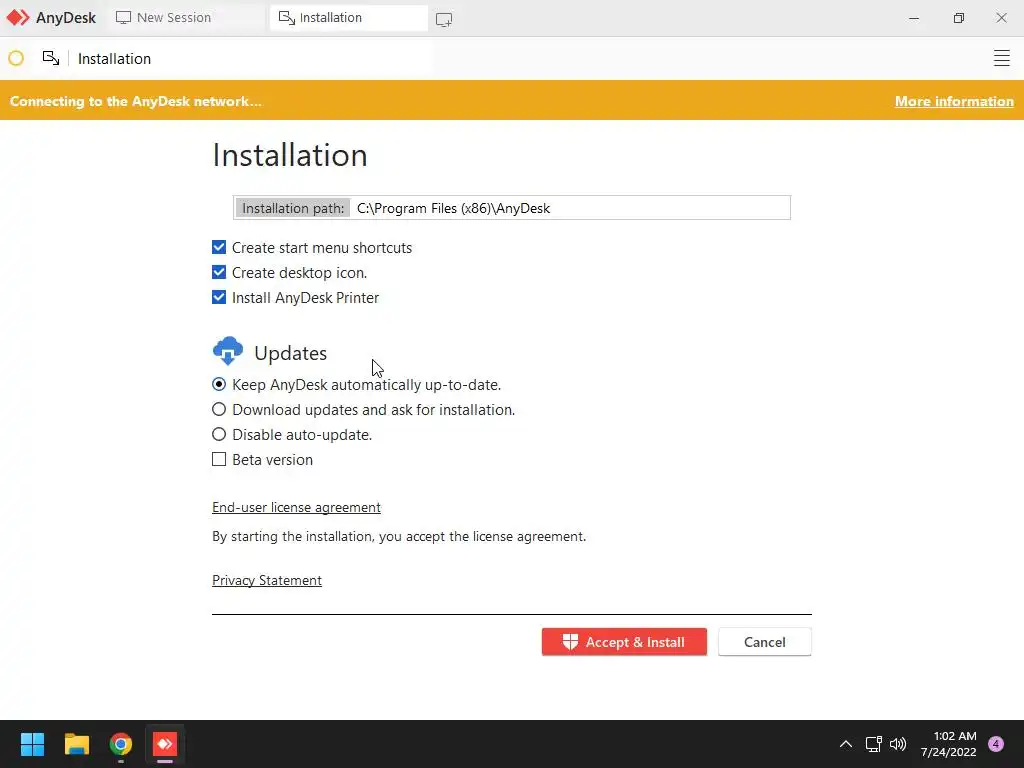The width and height of the screenshot is (1024, 768).
Task: Open the hamburger main menu
Action: coord(1001,58)
